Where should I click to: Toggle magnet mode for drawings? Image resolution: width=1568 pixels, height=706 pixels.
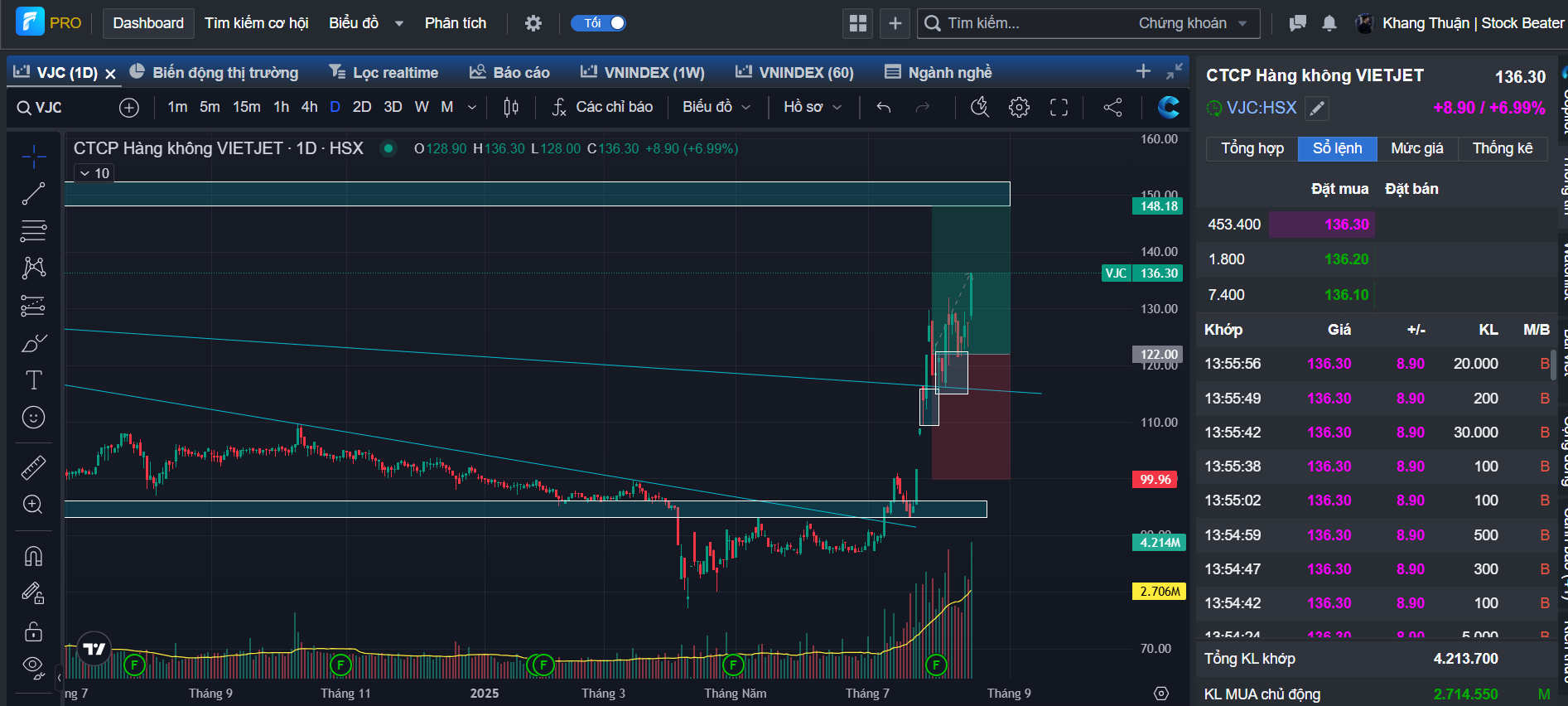pyautogui.click(x=34, y=556)
